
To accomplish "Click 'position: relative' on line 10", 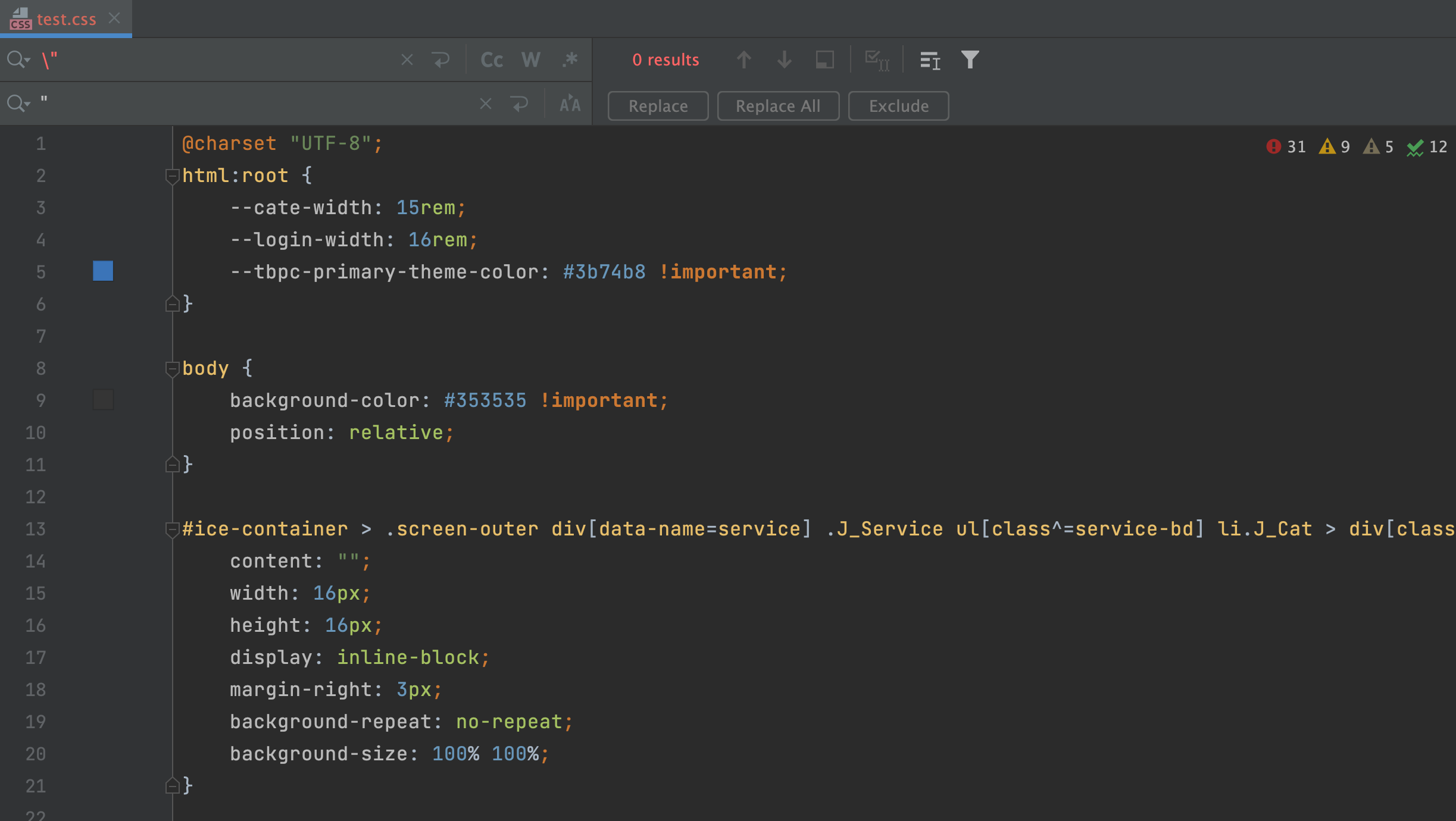I will (342, 433).
